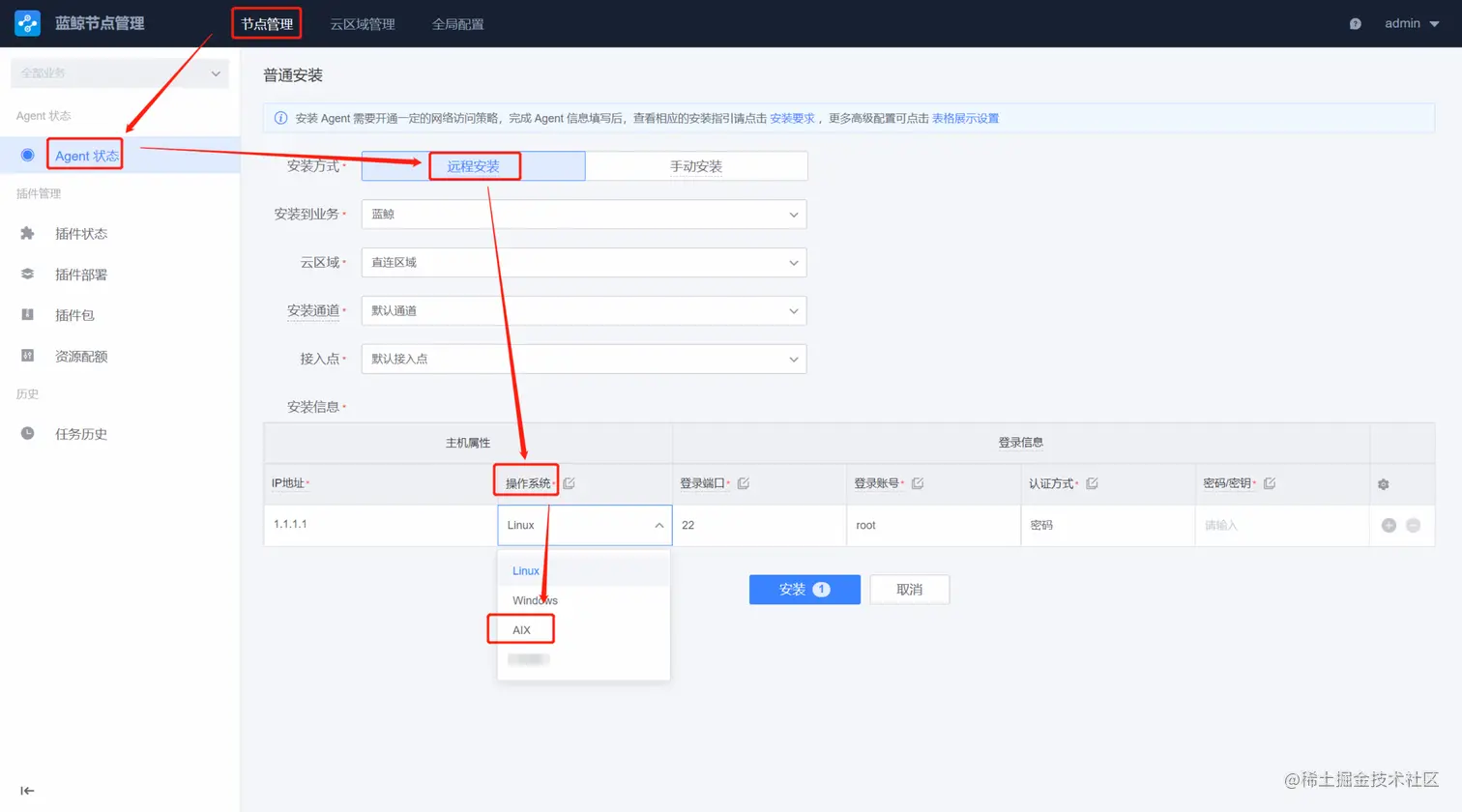Click the 登录信息 column group header
Image resolution: width=1462 pixels, height=812 pixels.
[x=1021, y=443]
